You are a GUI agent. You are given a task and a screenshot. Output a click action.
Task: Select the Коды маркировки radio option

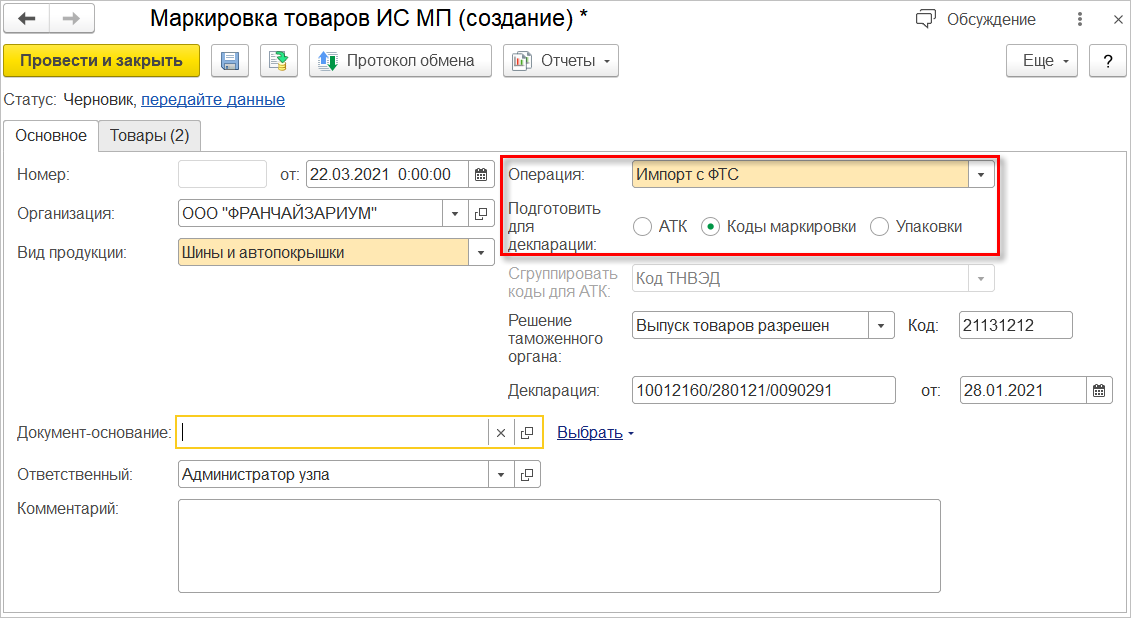(710, 227)
